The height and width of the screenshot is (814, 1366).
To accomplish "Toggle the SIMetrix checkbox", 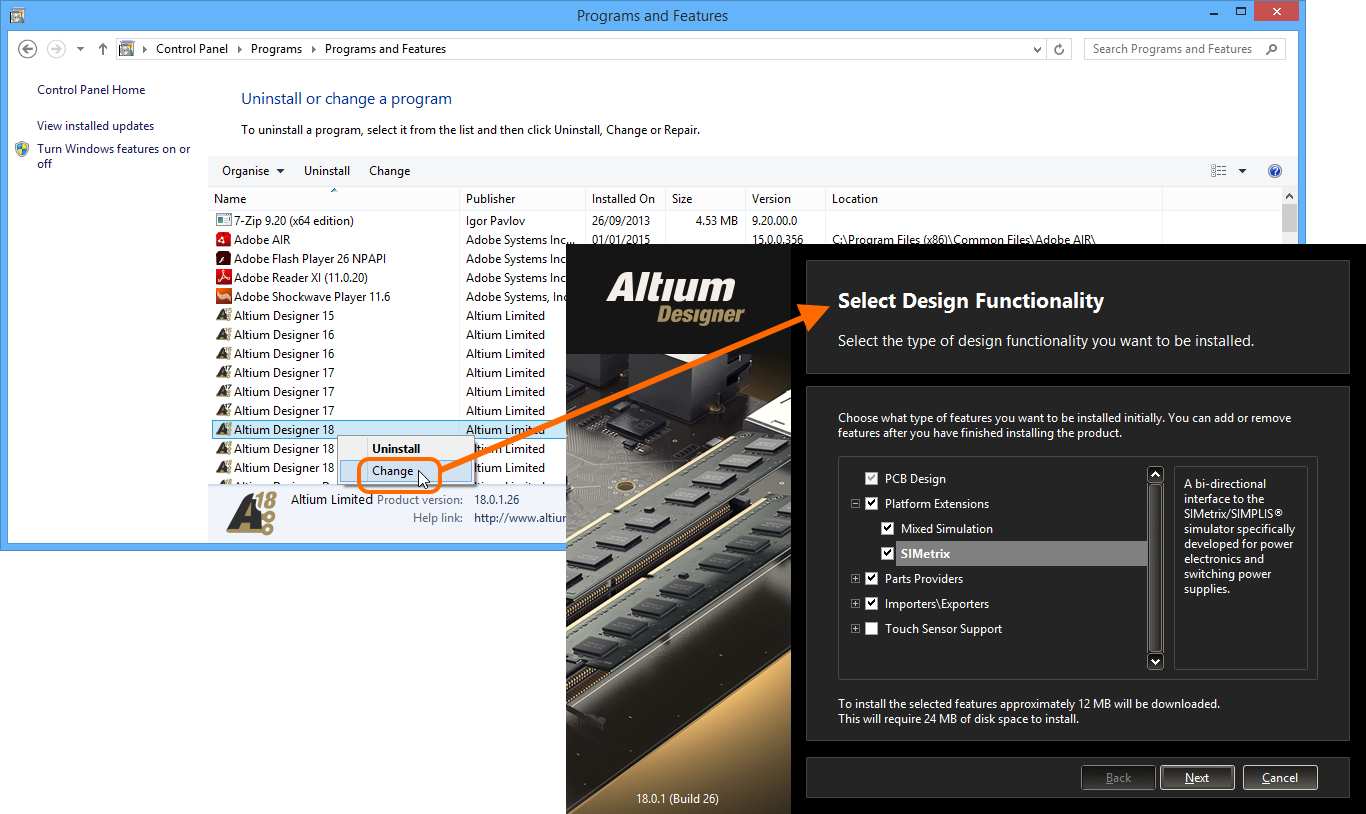I will click(887, 554).
